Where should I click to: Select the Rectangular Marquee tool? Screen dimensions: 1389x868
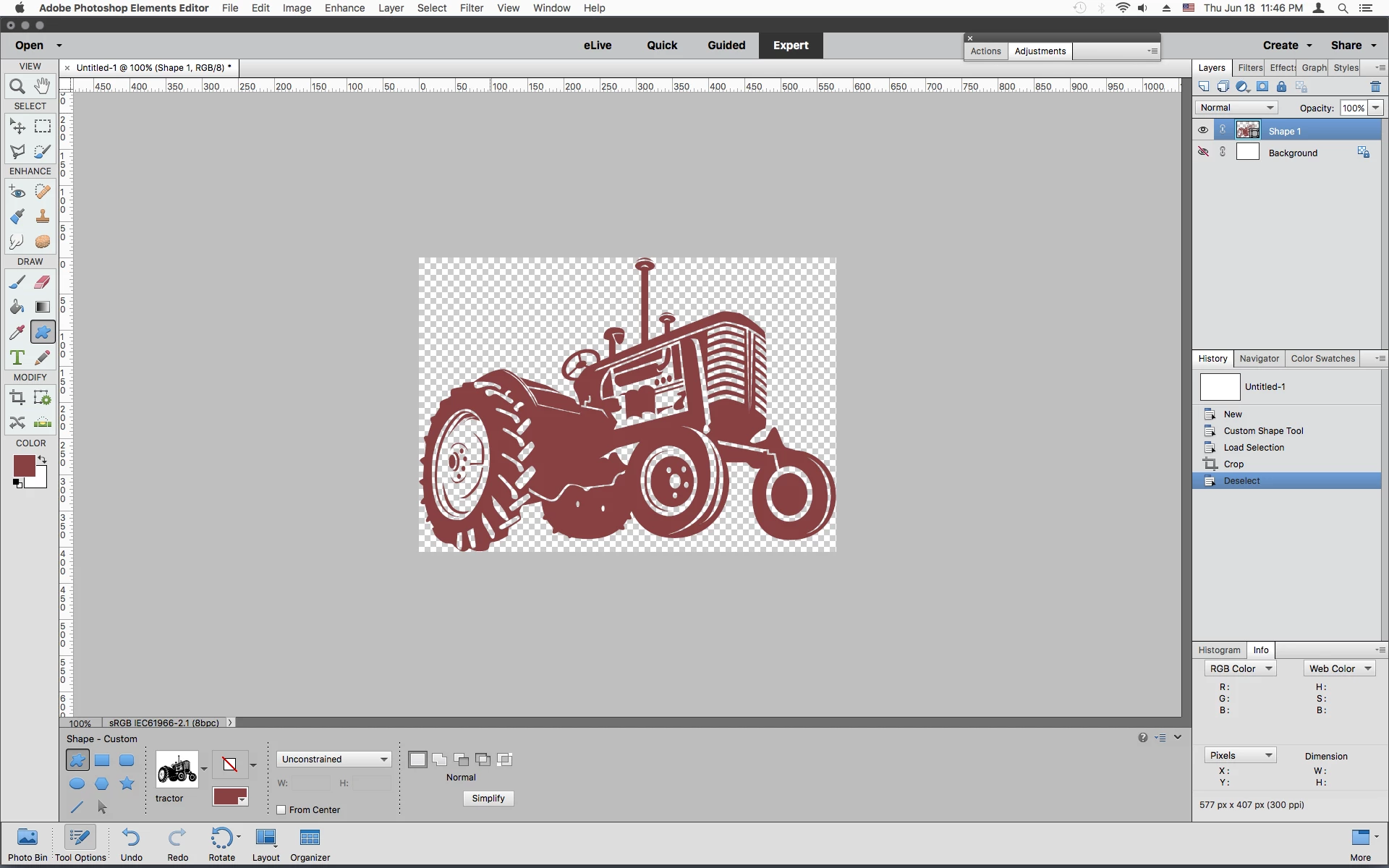click(x=43, y=127)
